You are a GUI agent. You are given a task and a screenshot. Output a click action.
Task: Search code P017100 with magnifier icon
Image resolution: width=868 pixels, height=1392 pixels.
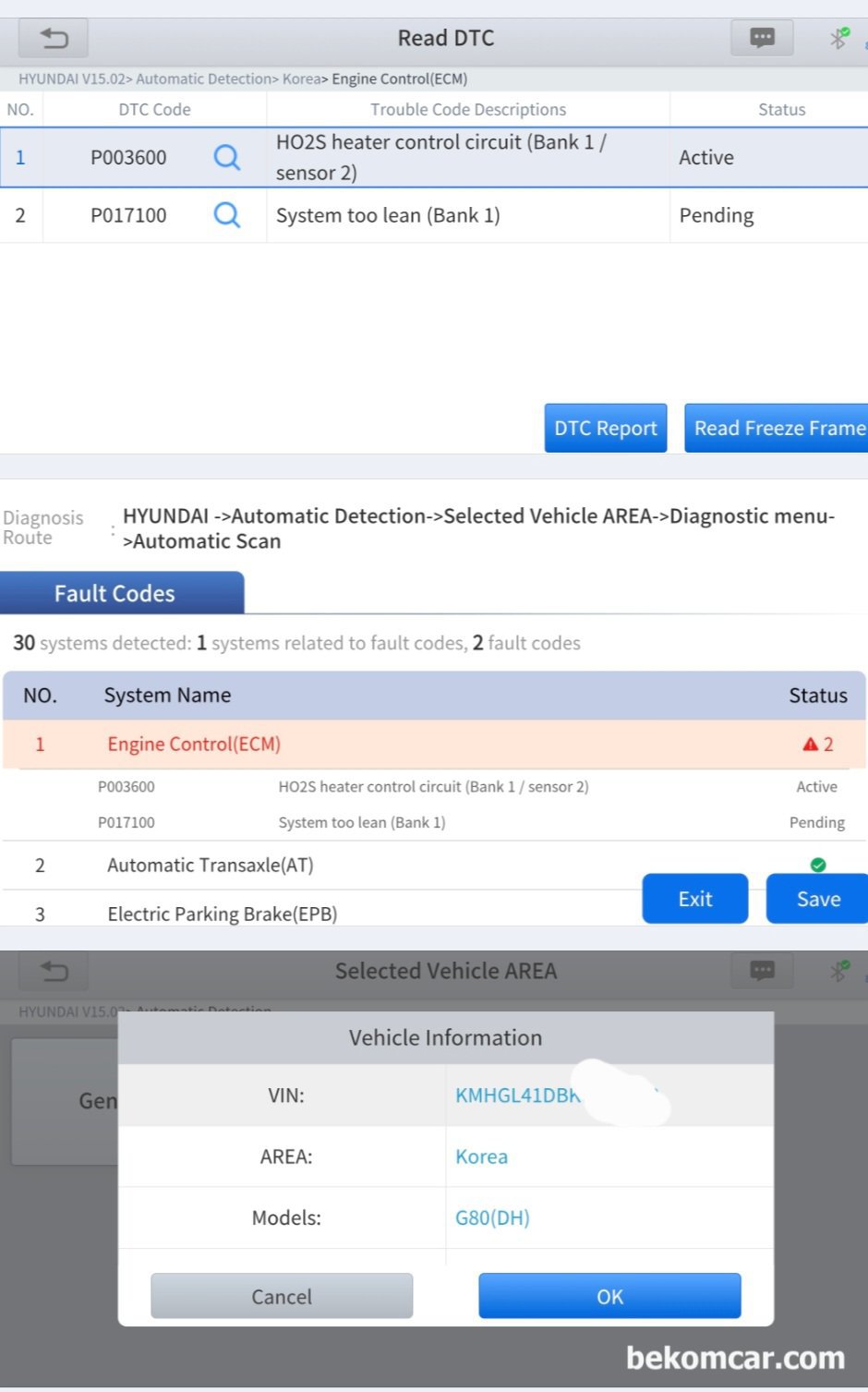tap(226, 215)
